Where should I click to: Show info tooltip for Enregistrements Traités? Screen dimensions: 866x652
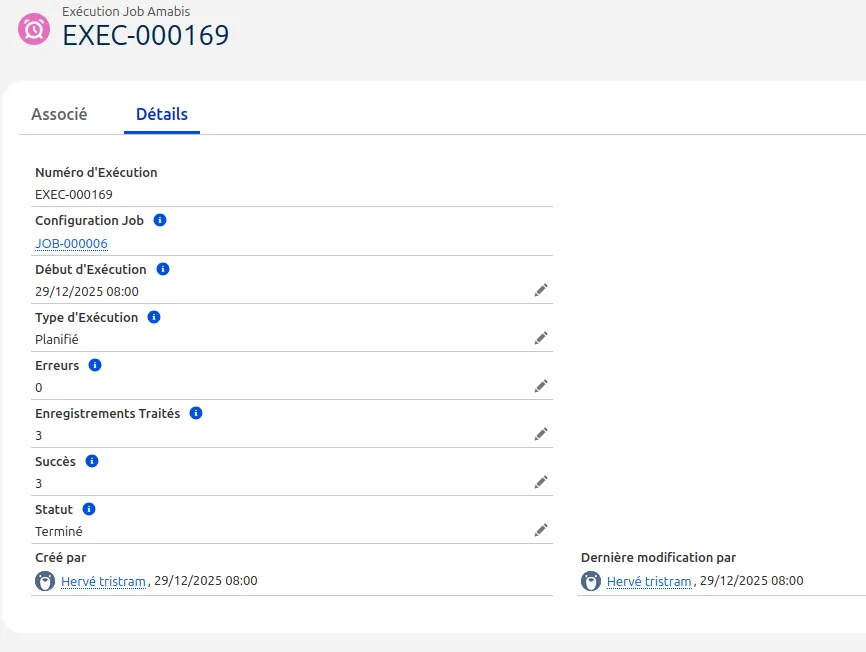[x=196, y=413]
